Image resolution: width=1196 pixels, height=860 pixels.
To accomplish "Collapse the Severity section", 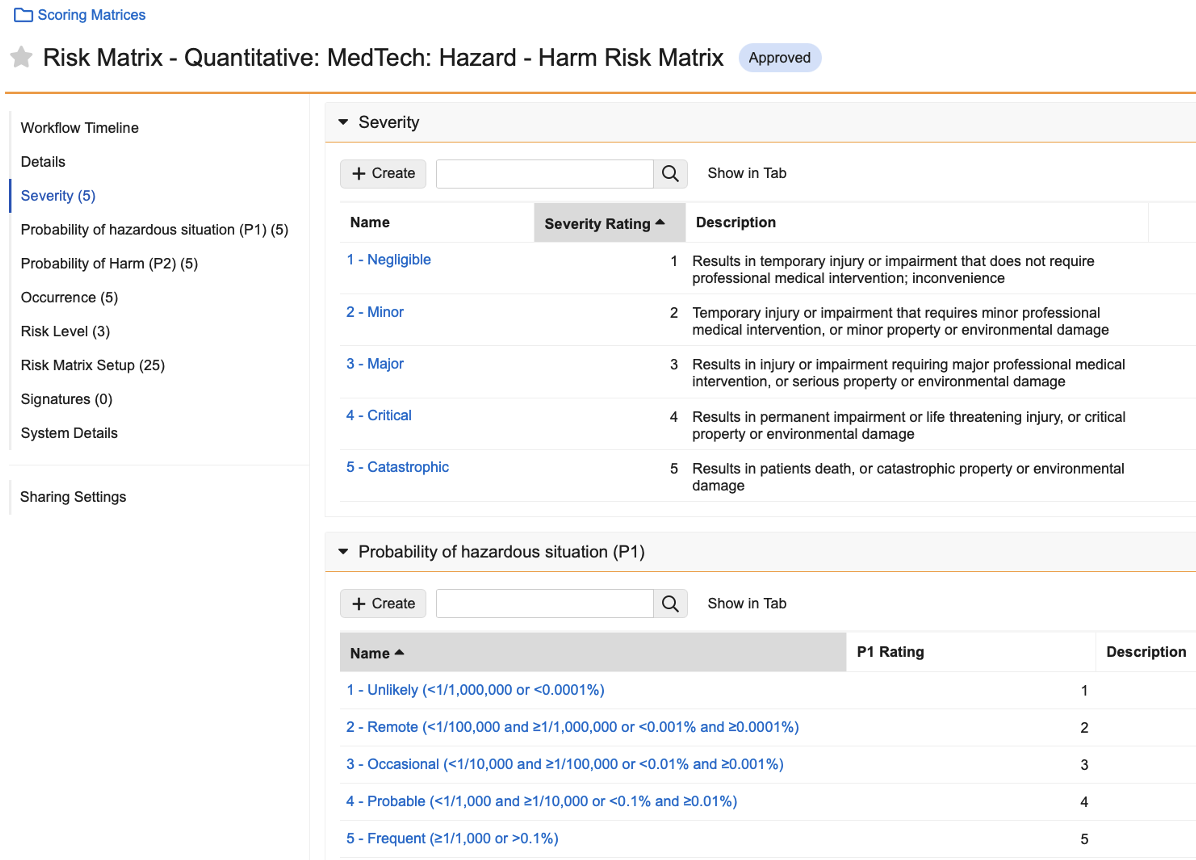I will click(x=343, y=122).
